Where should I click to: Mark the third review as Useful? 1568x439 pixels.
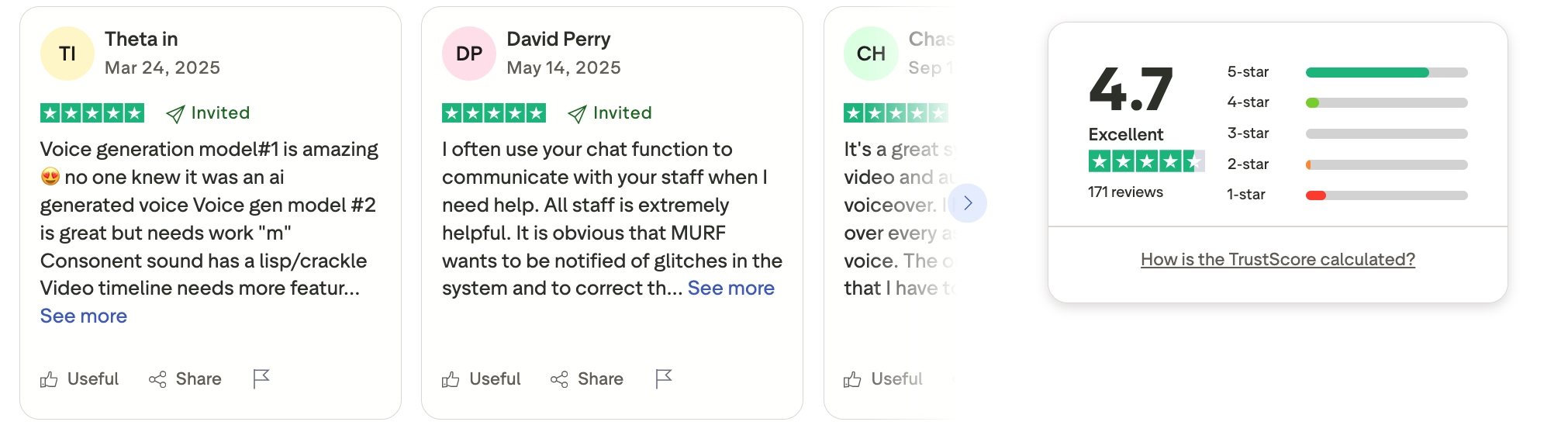[883, 379]
